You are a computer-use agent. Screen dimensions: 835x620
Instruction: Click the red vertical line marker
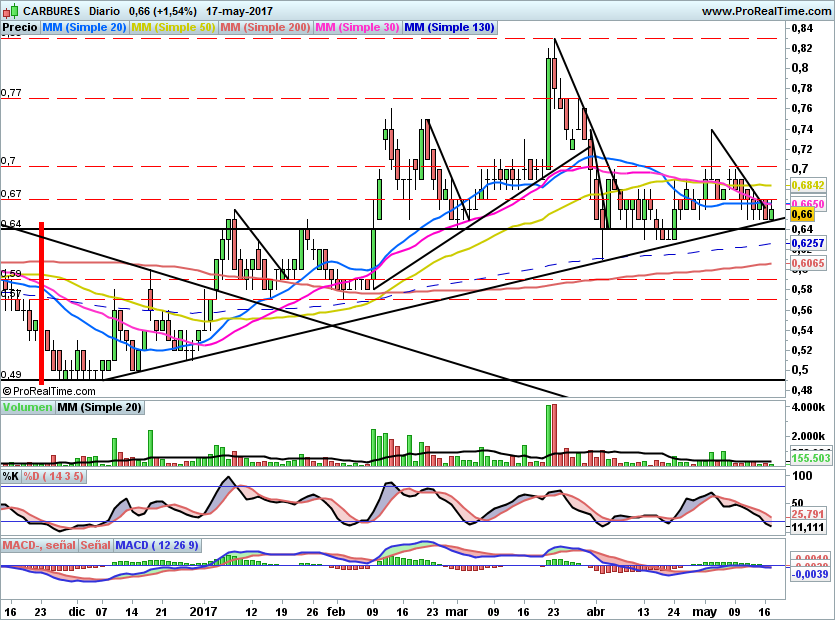point(42,303)
